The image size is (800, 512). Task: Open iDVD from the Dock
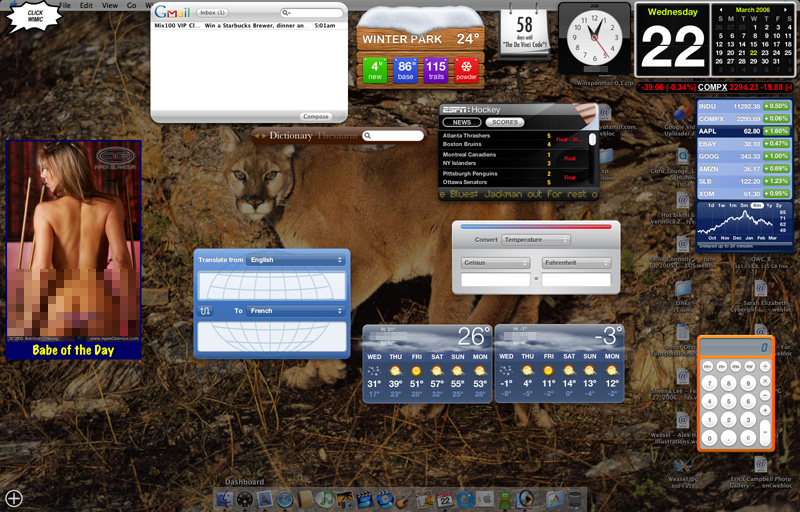385,499
